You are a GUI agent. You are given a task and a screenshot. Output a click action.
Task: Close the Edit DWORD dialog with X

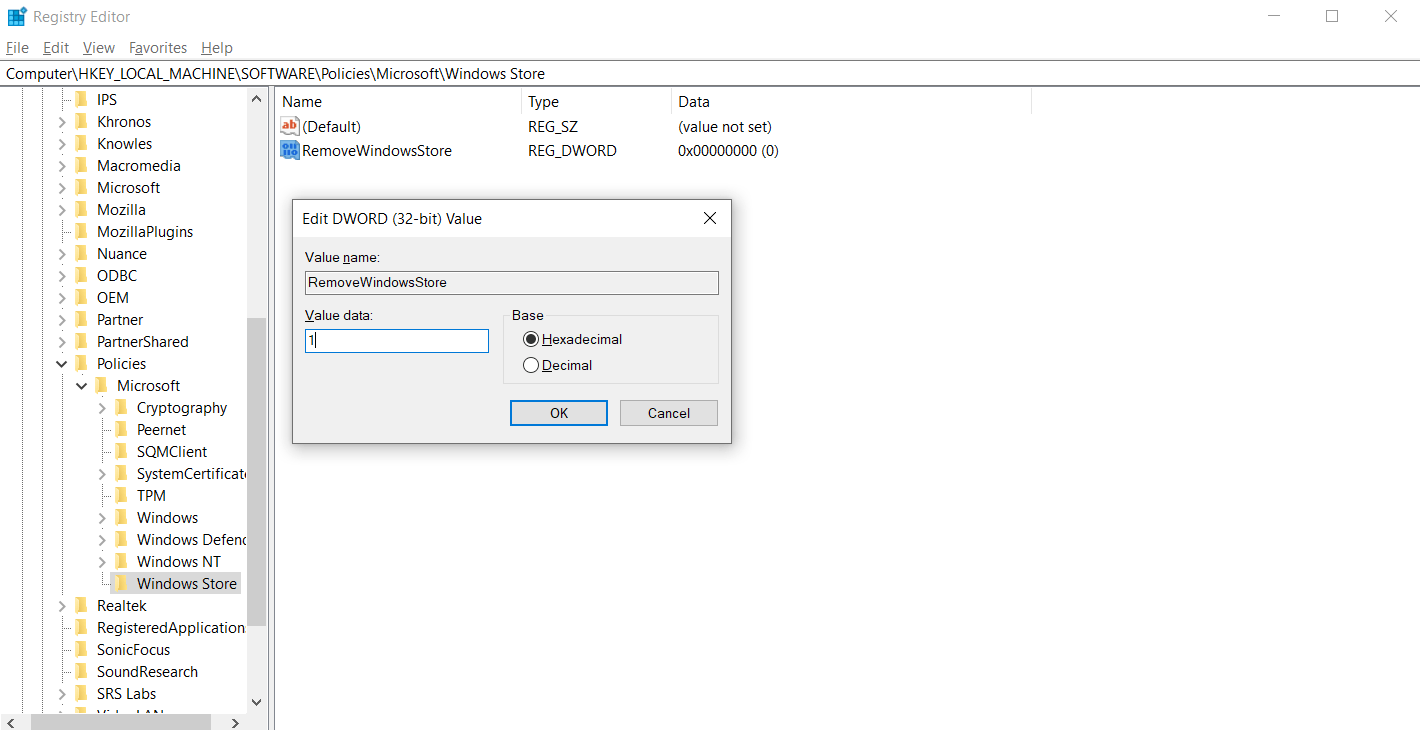pyautogui.click(x=710, y=218)
